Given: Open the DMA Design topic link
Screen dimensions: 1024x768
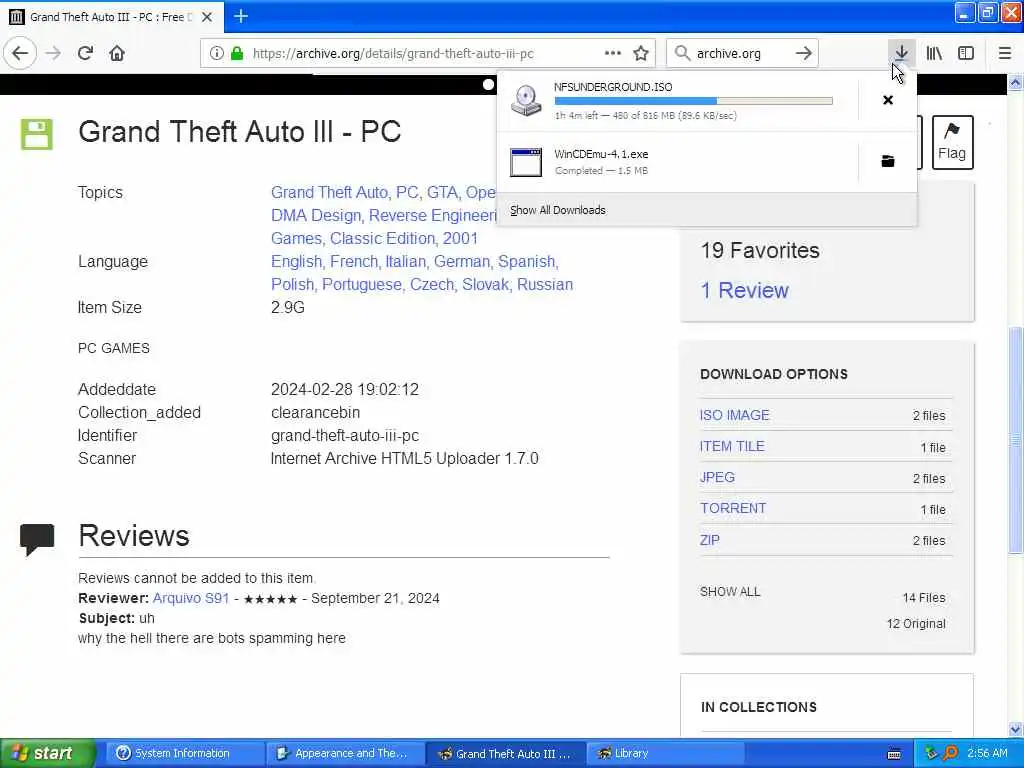Looking at the screenshot, I should click(316, 216).
